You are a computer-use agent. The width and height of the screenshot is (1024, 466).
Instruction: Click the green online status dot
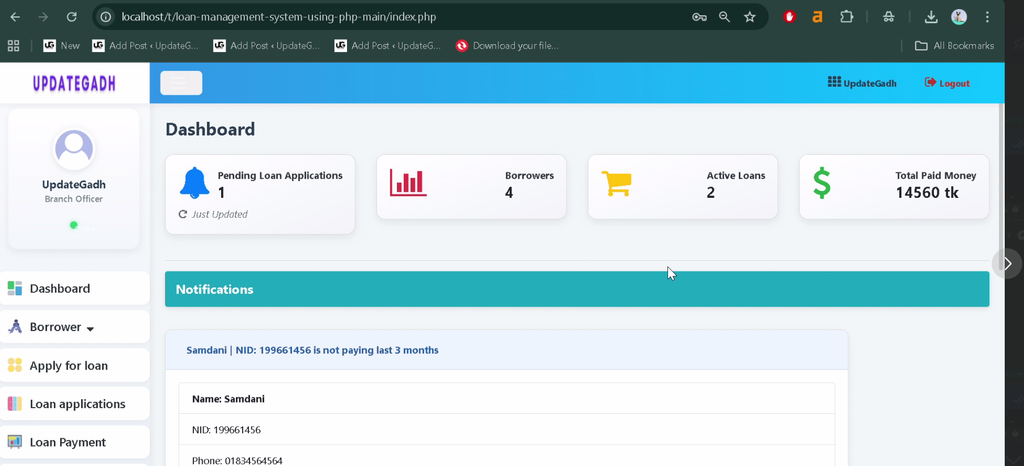click(74, 225)
